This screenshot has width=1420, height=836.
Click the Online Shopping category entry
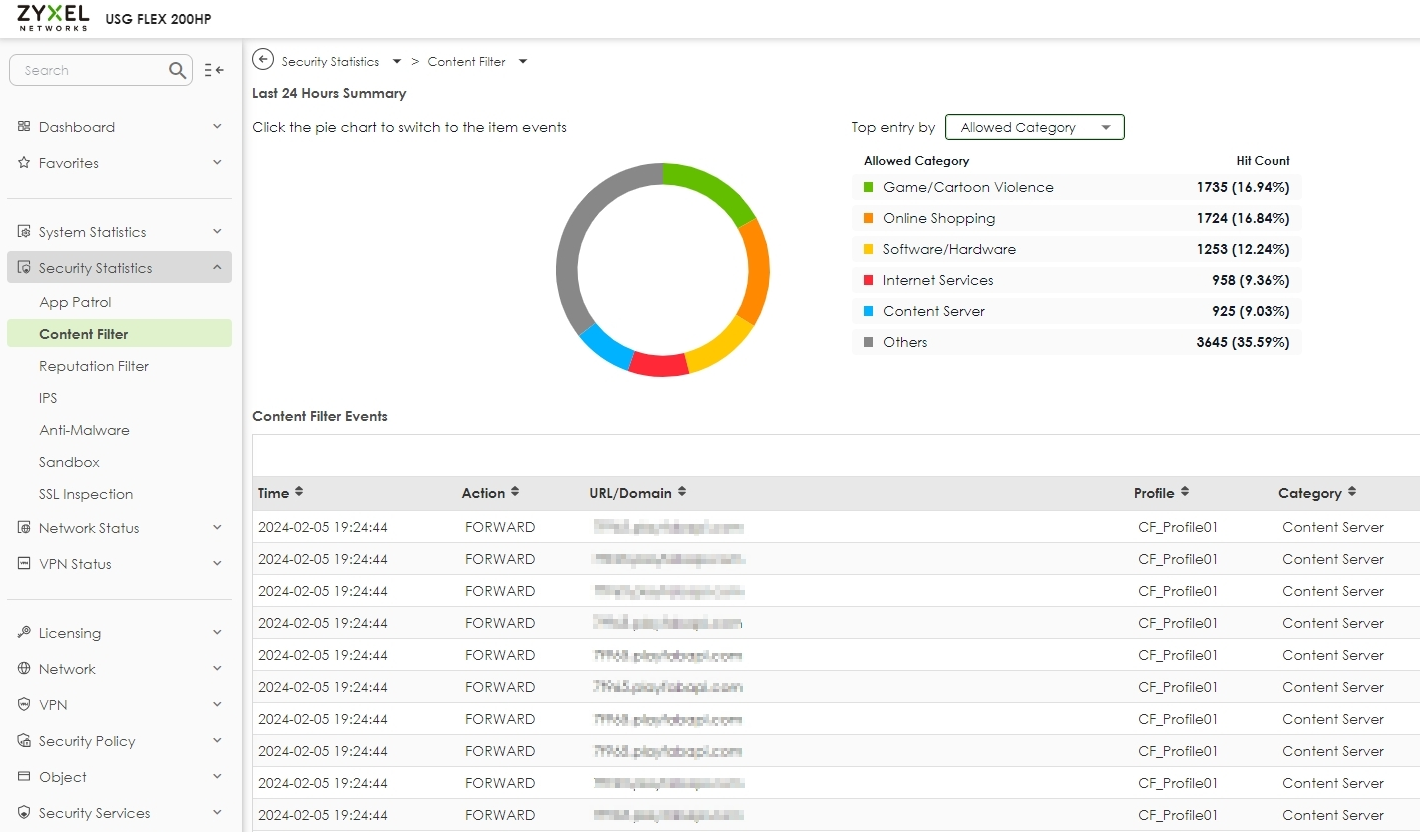click(x=939, y=218)
